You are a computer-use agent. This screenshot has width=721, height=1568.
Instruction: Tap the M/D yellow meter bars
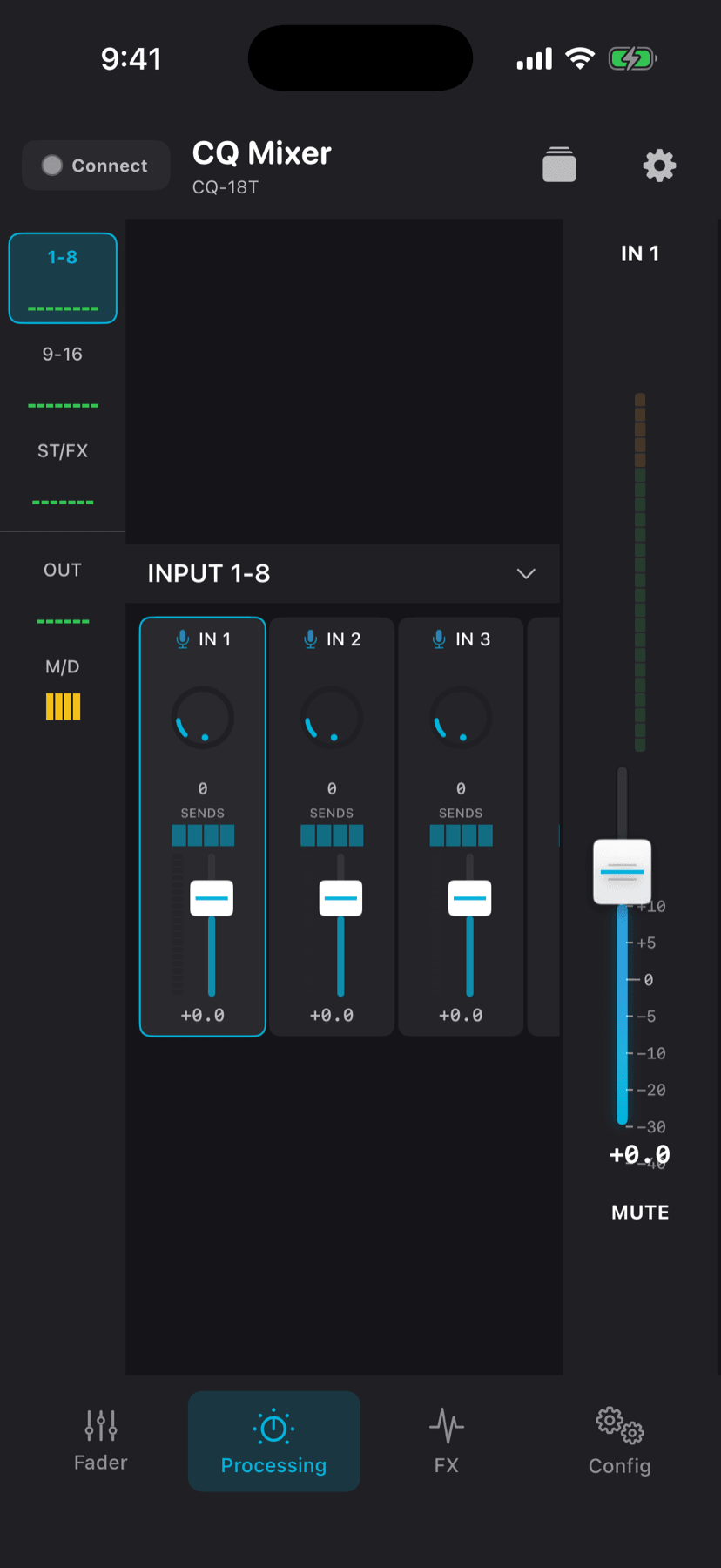[x=63, y=706]
